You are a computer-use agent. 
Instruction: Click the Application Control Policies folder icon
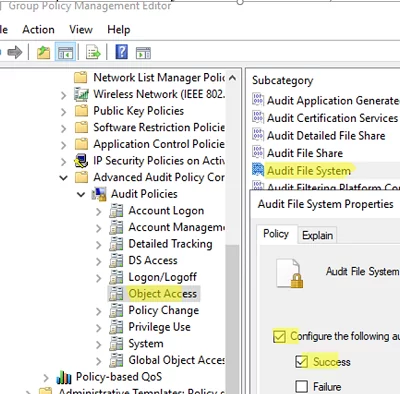[x=81, y=144]
